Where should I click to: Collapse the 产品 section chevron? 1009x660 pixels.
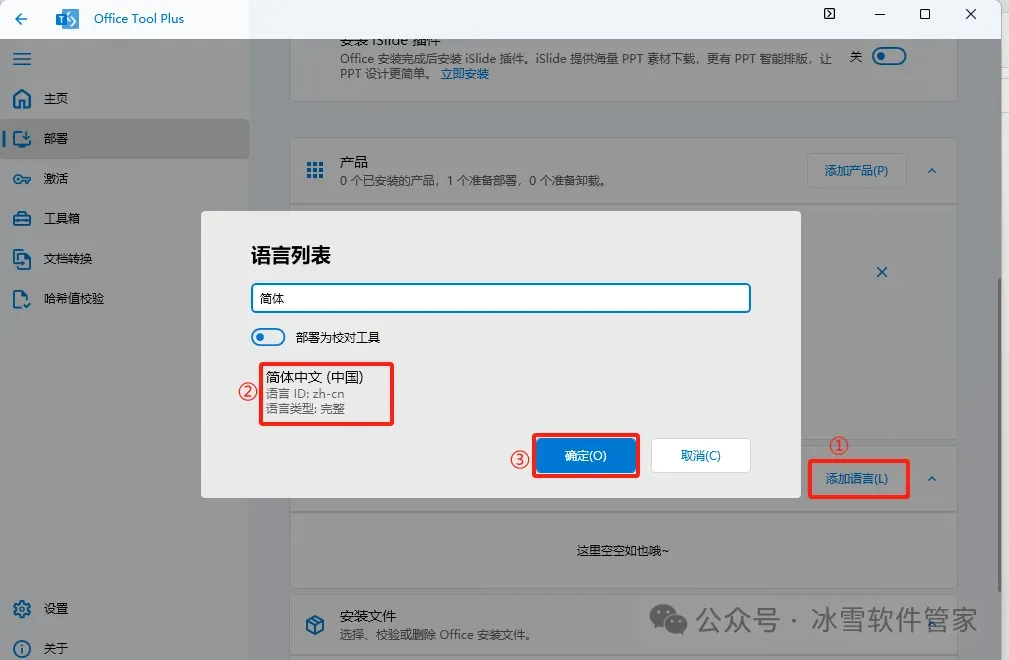click(932, 170)
